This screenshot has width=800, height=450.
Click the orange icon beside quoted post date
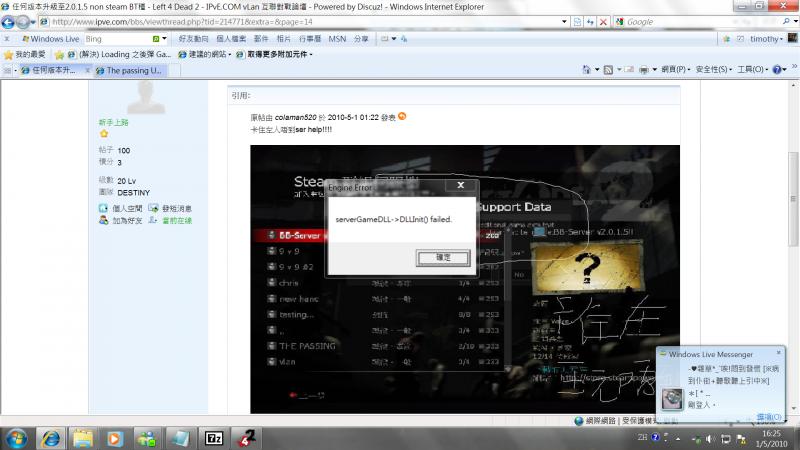(x=402, y=116)
